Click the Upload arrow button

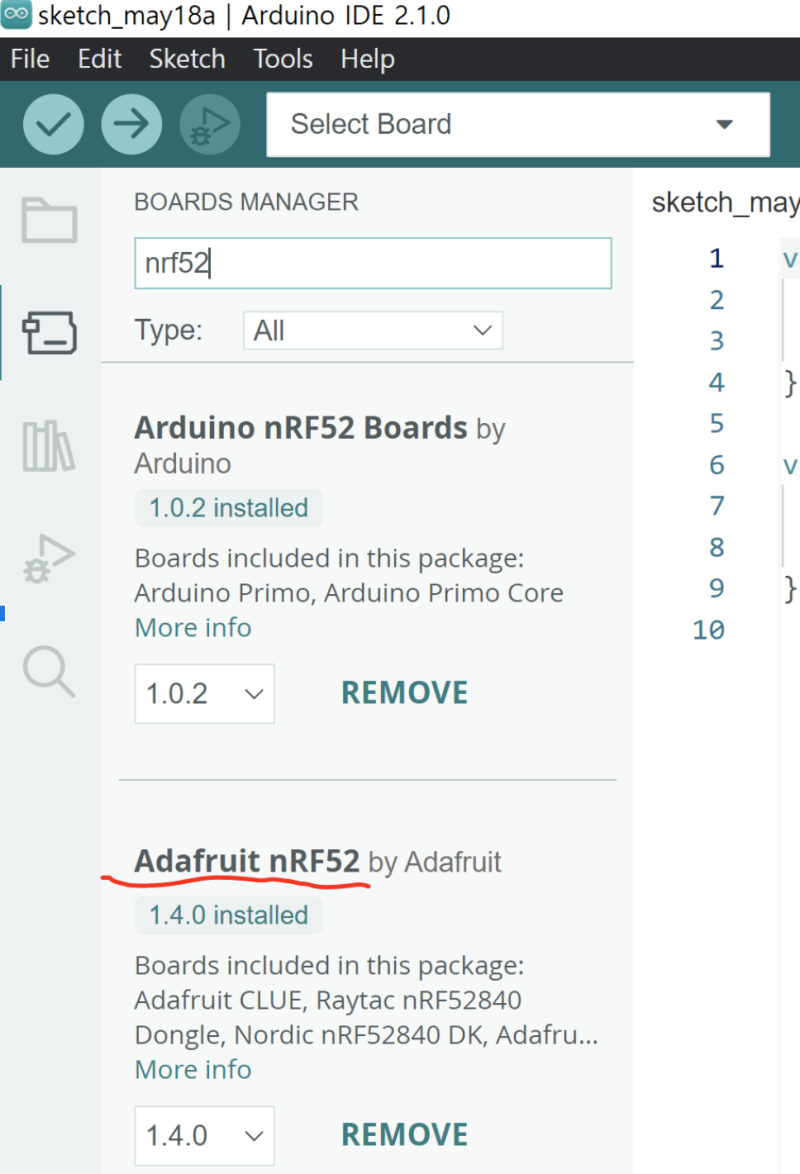tap(132, 124)
